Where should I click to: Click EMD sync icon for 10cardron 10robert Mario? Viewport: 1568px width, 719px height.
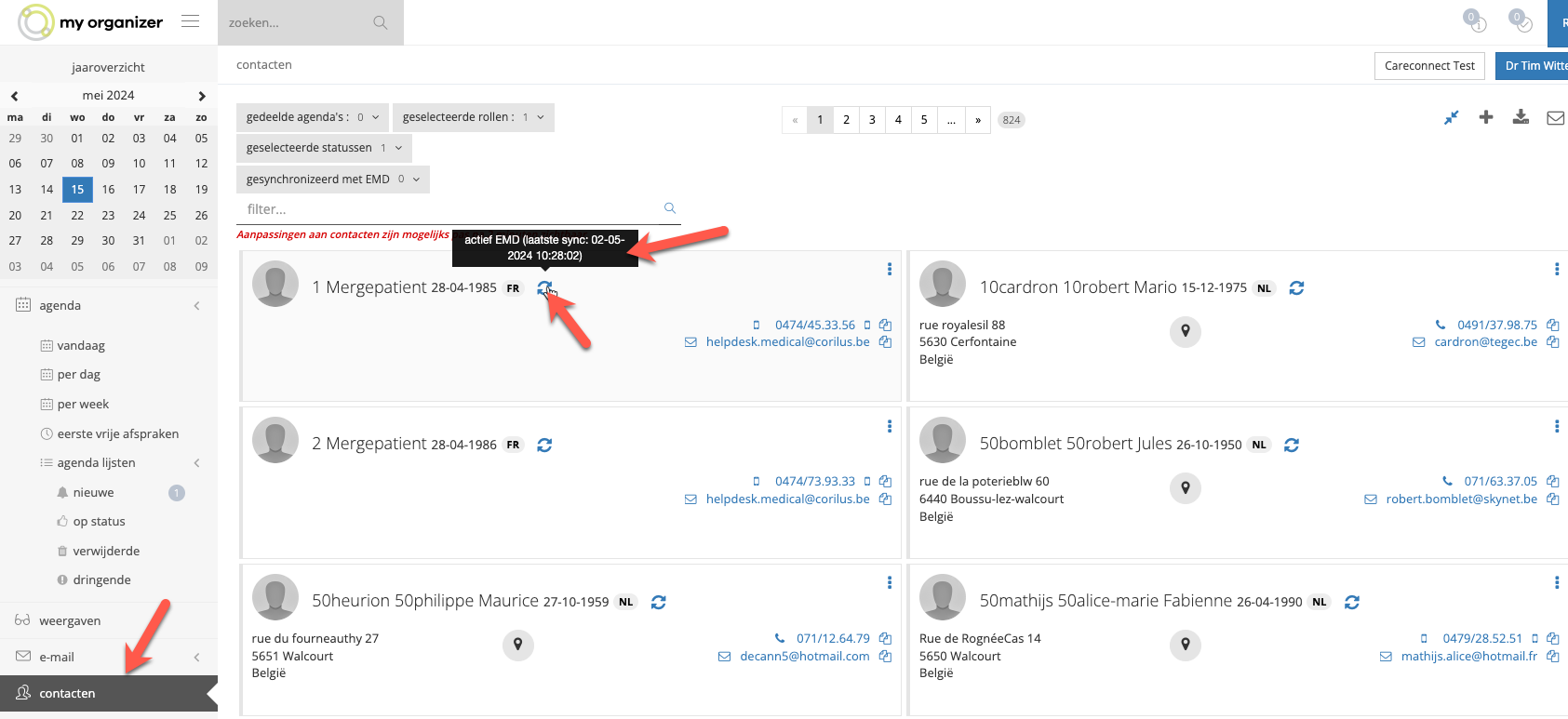[1296, 288]
